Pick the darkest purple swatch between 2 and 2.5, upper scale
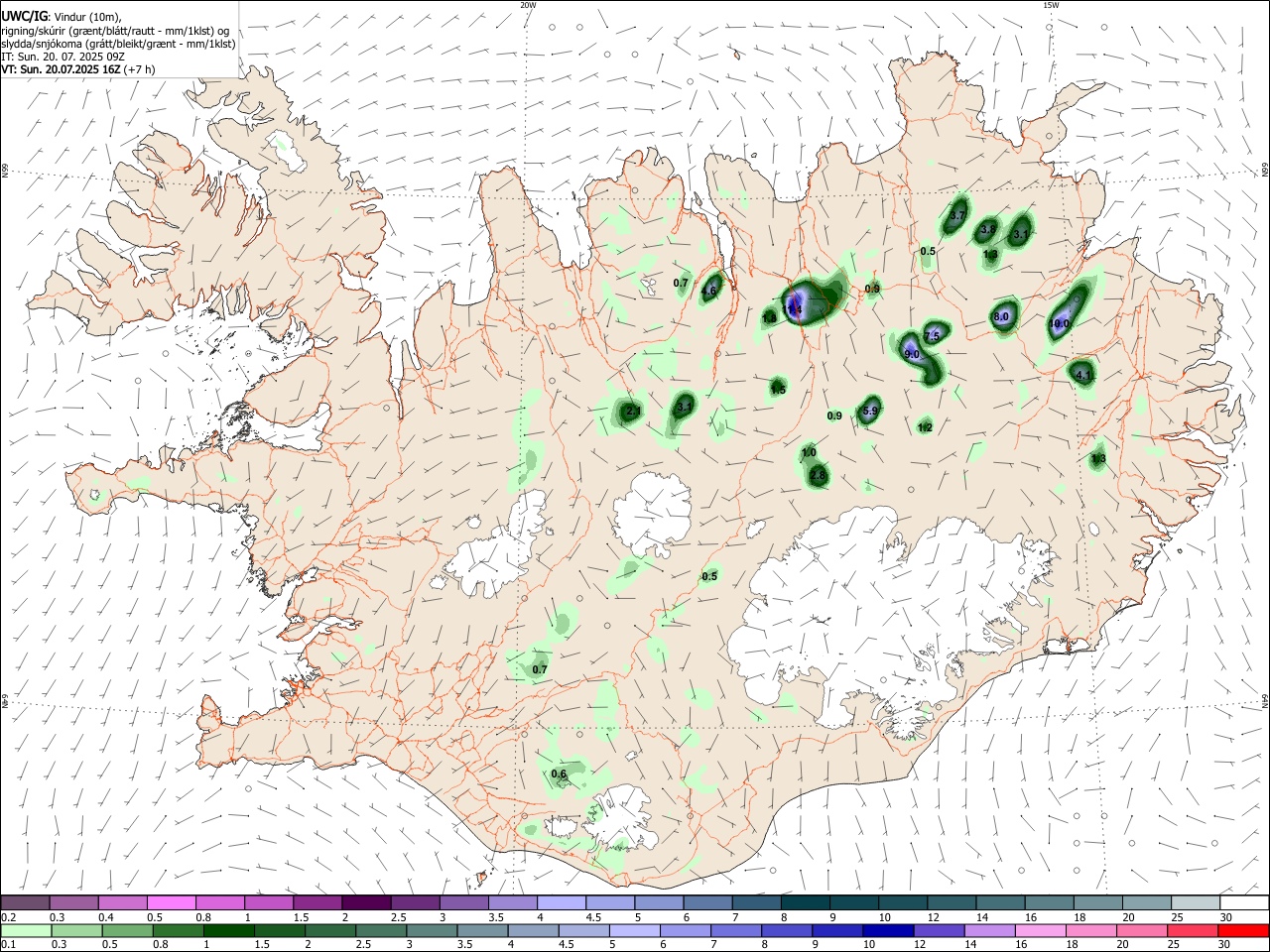Viewport: 1270px width, 952px height. click(366, 903)
